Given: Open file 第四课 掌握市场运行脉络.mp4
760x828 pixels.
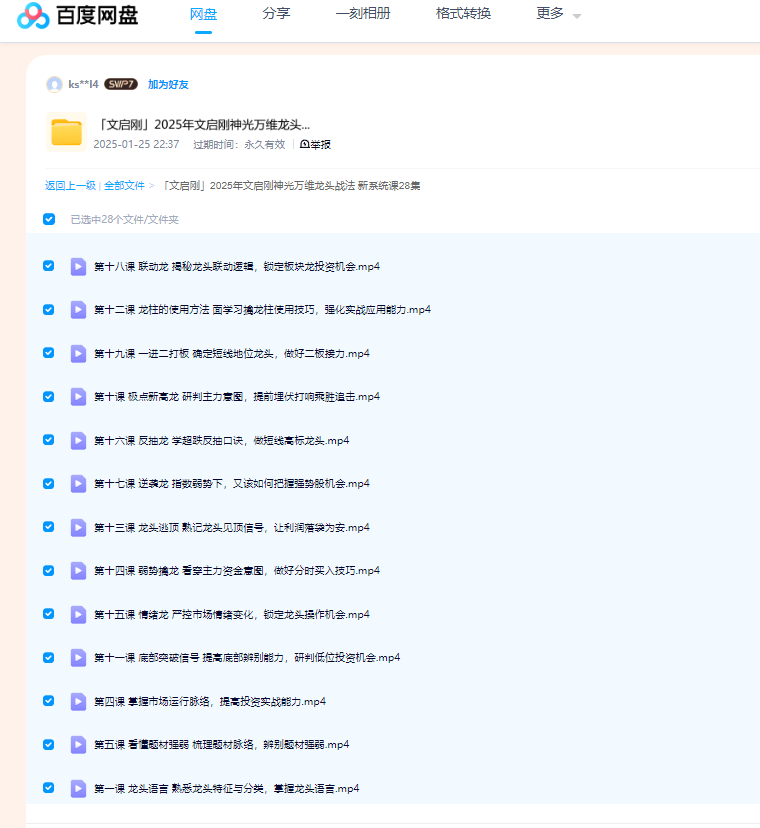Looking at the screenshot, I should click(x=210, y=702).
